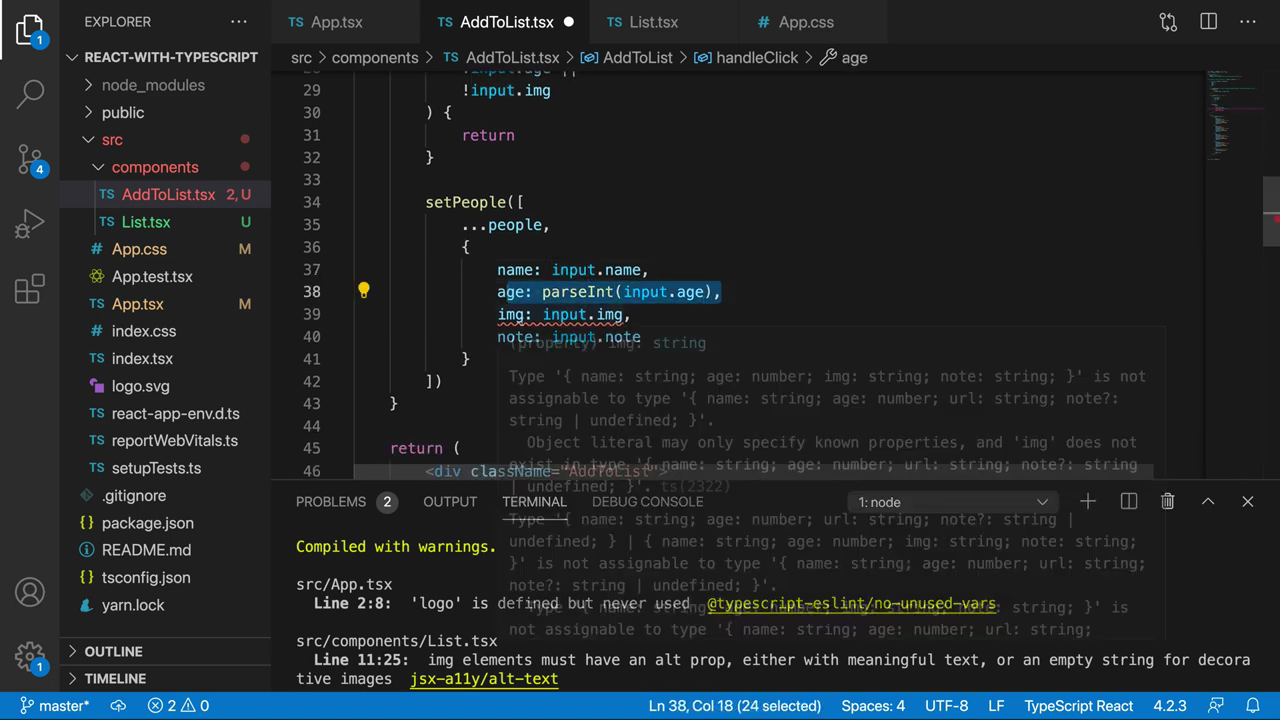Open the Manage gear menu

[30, 657]
